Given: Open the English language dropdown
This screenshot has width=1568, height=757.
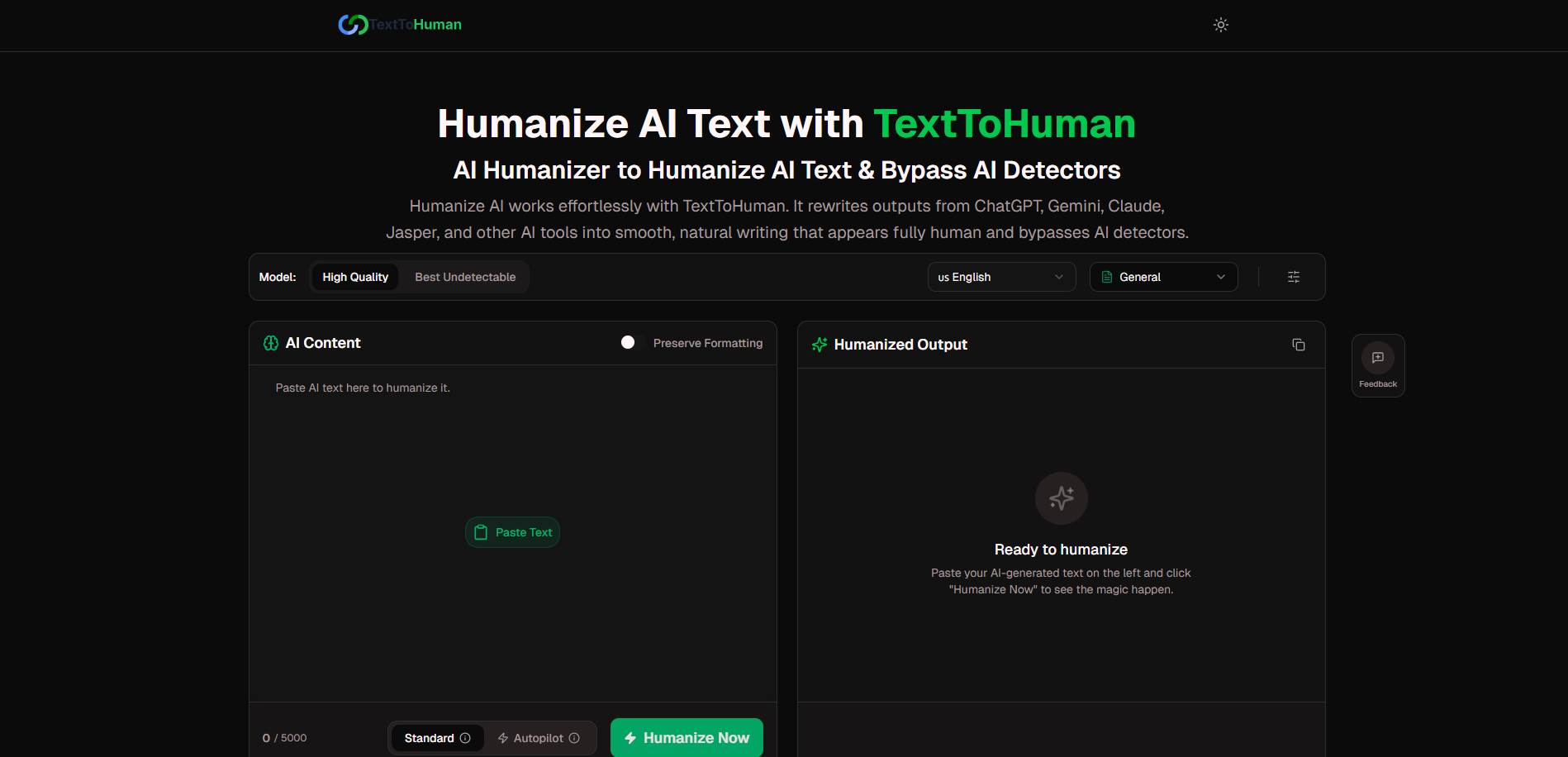Looking at the screenshot, I should [x=1000, y=276].
